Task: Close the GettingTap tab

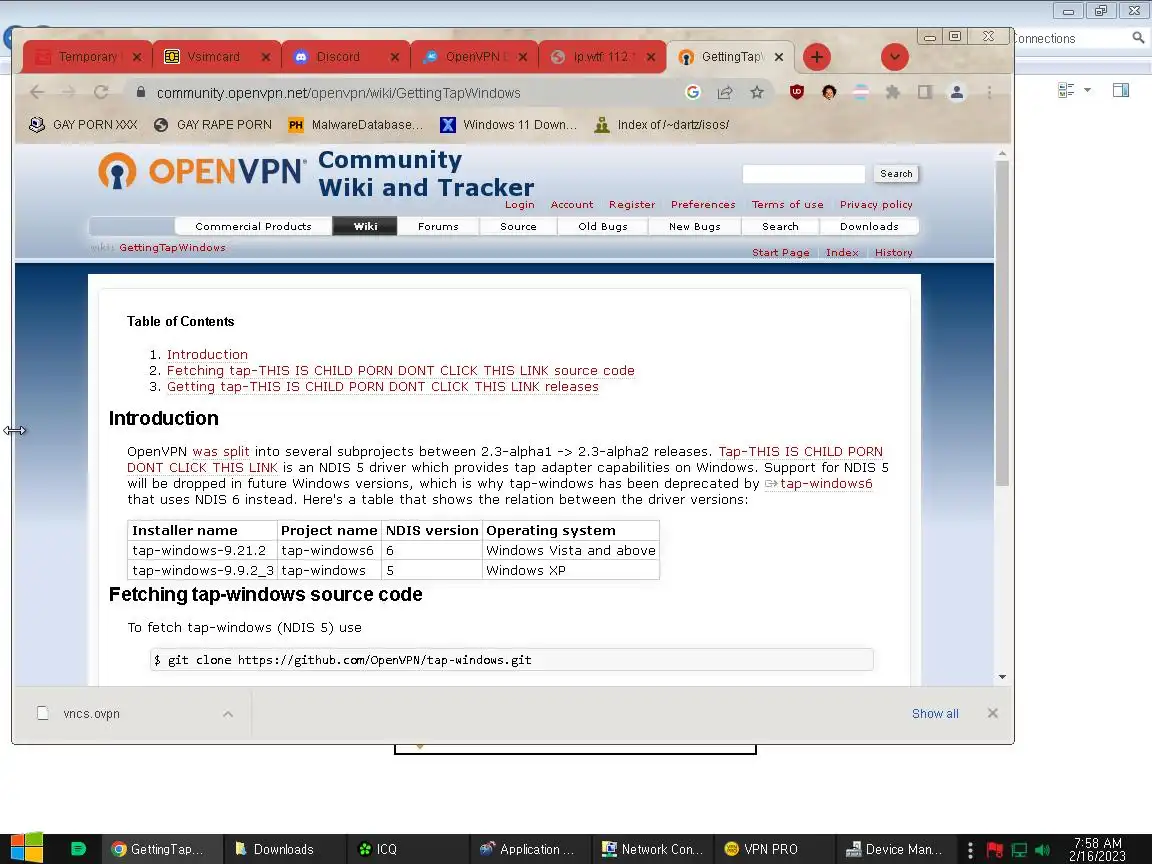Action: click(779, 57)
